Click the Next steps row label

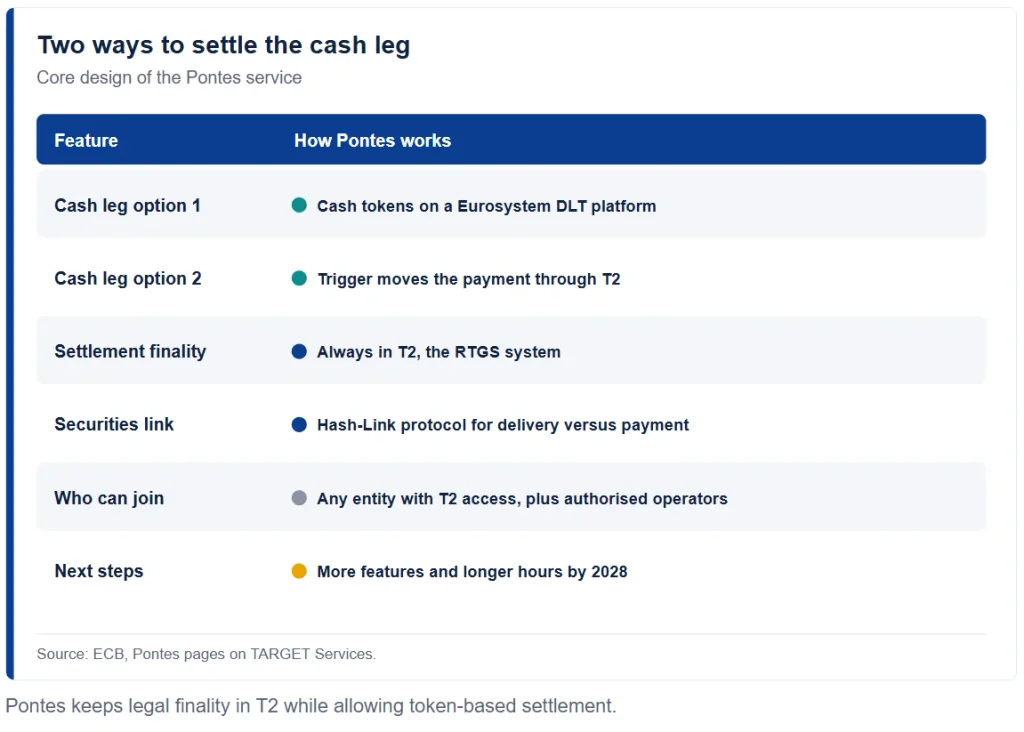click(x=99, y=571)
